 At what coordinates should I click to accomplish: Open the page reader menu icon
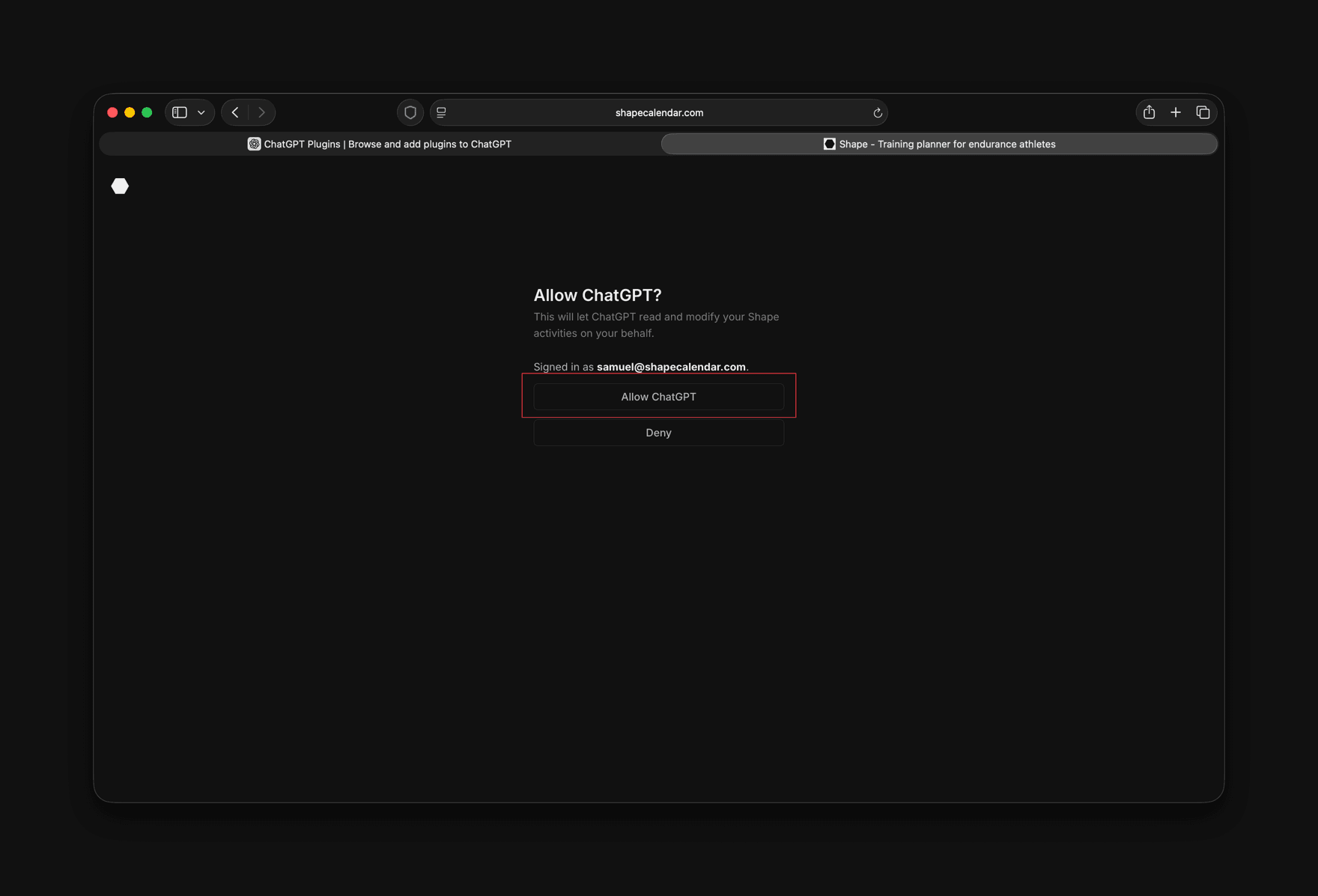click(x=442, y=112)
